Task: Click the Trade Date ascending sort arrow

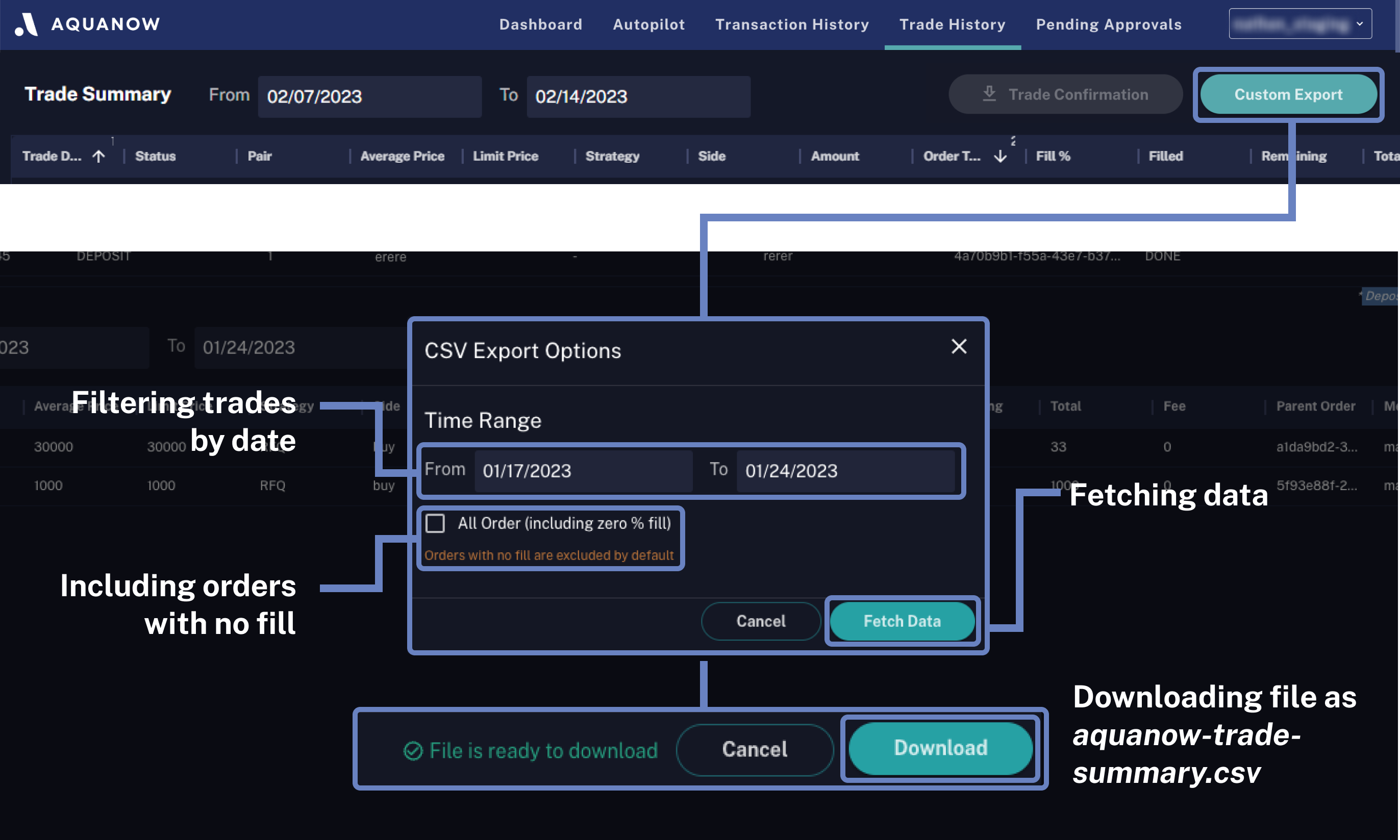Action: point(98,156)
